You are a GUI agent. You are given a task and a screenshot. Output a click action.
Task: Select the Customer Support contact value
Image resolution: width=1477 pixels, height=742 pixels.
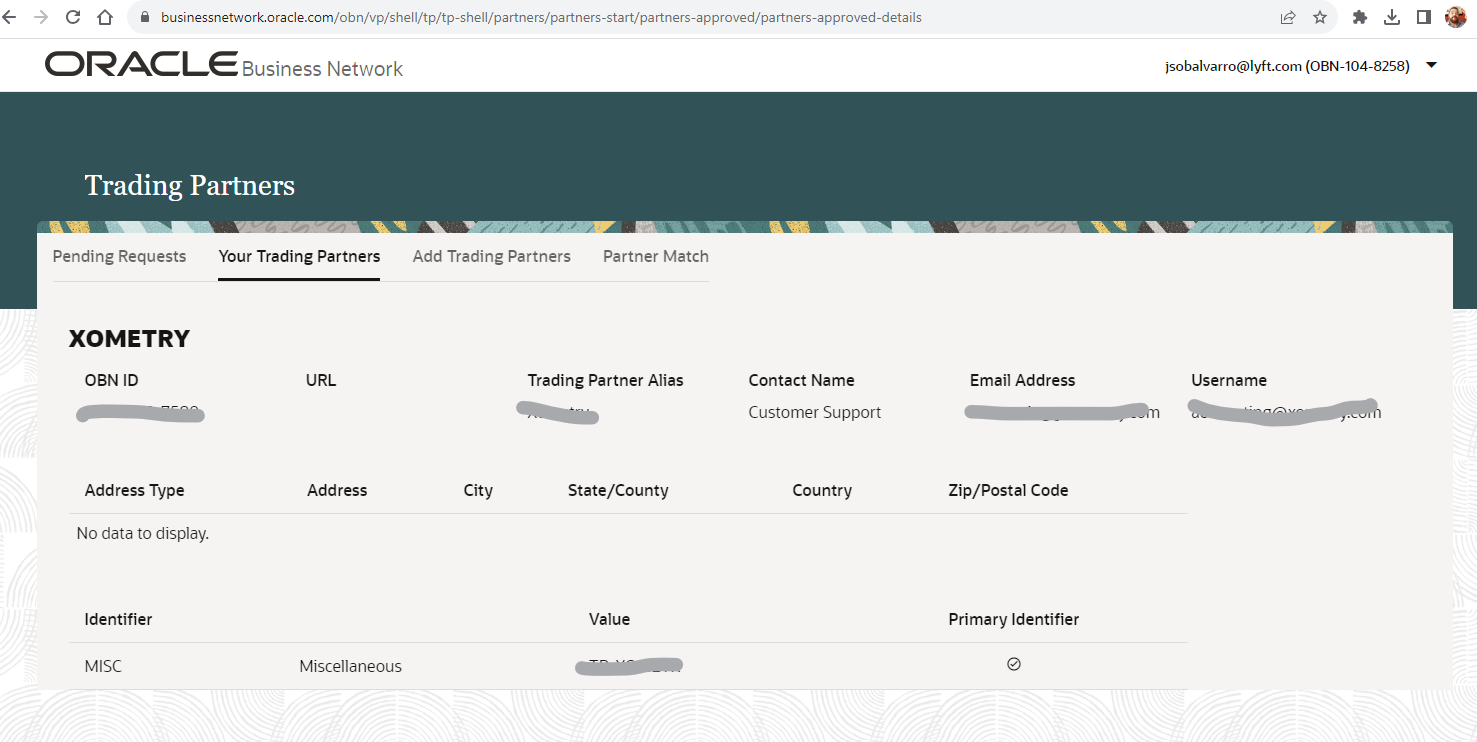click(x=815, y=412)
